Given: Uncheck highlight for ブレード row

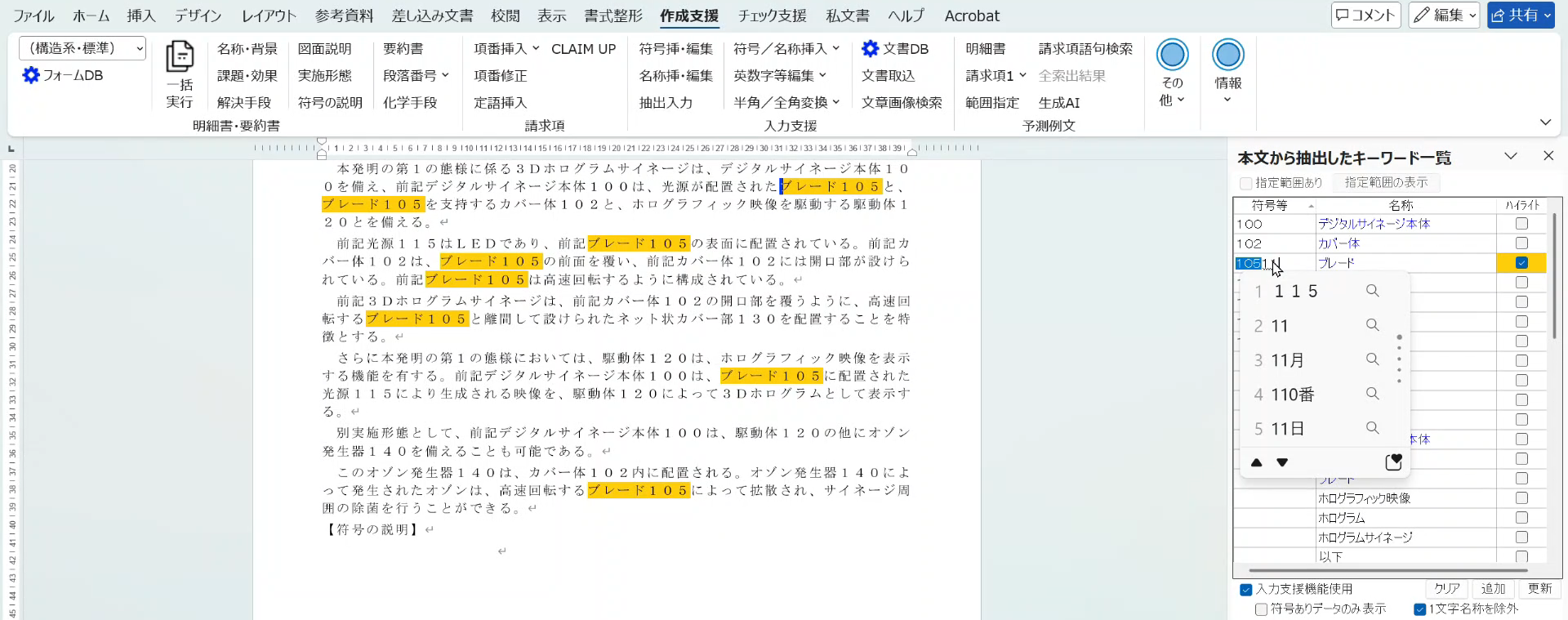Looking at the screenshot, I should (x=1521, y=262).
